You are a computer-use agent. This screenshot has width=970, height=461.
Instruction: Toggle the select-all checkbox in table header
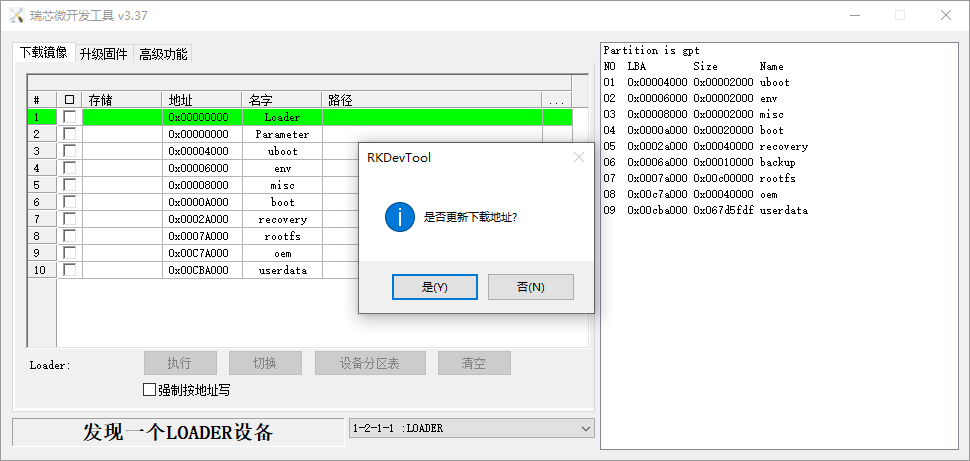[x=69, y=100]
